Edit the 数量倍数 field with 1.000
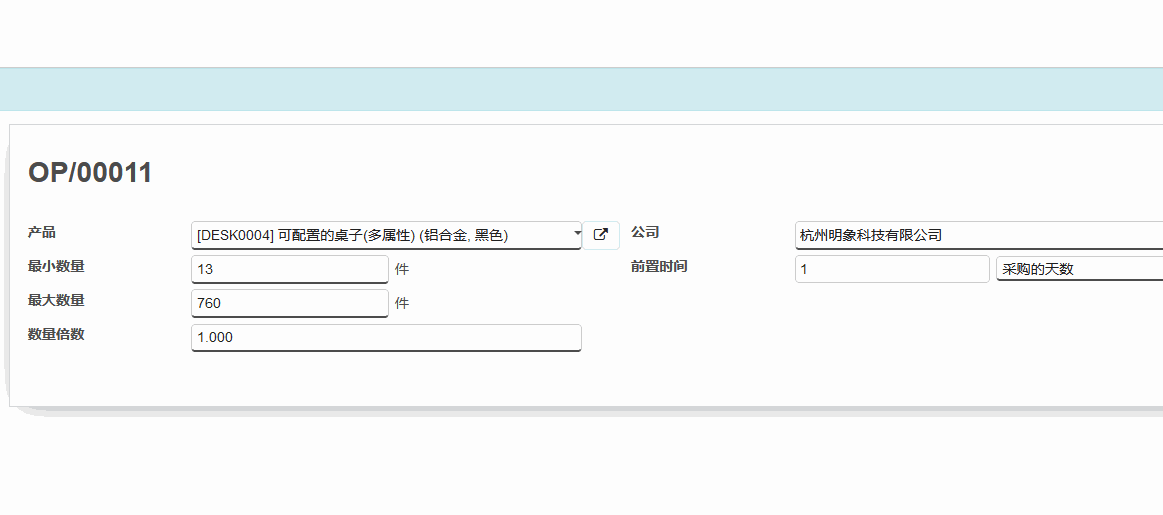Viewport: 1163px width, 515px height. pos(386,338)
